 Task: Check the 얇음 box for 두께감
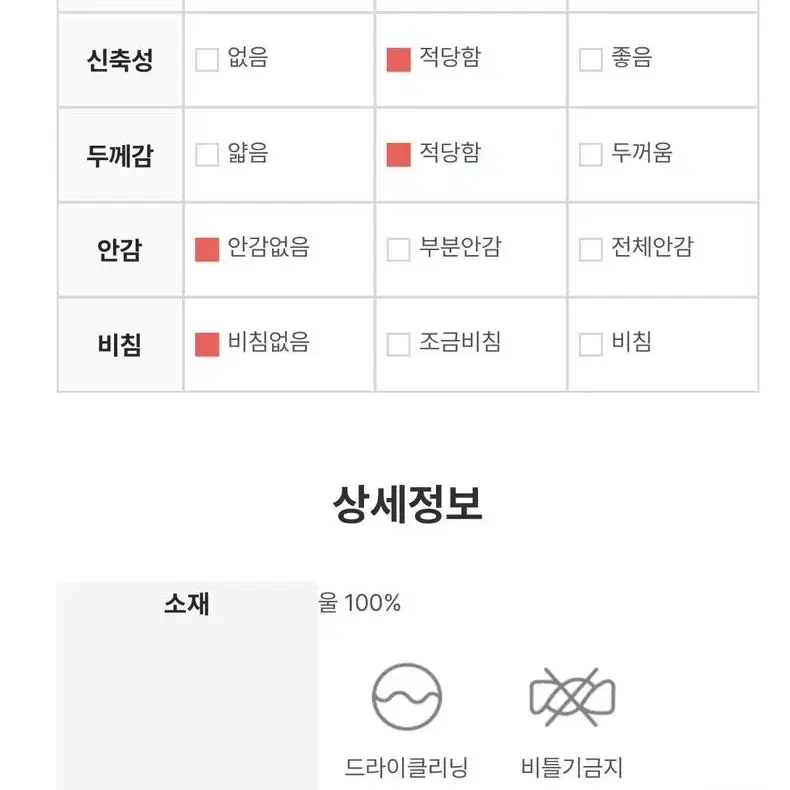(x=207, y=155)
